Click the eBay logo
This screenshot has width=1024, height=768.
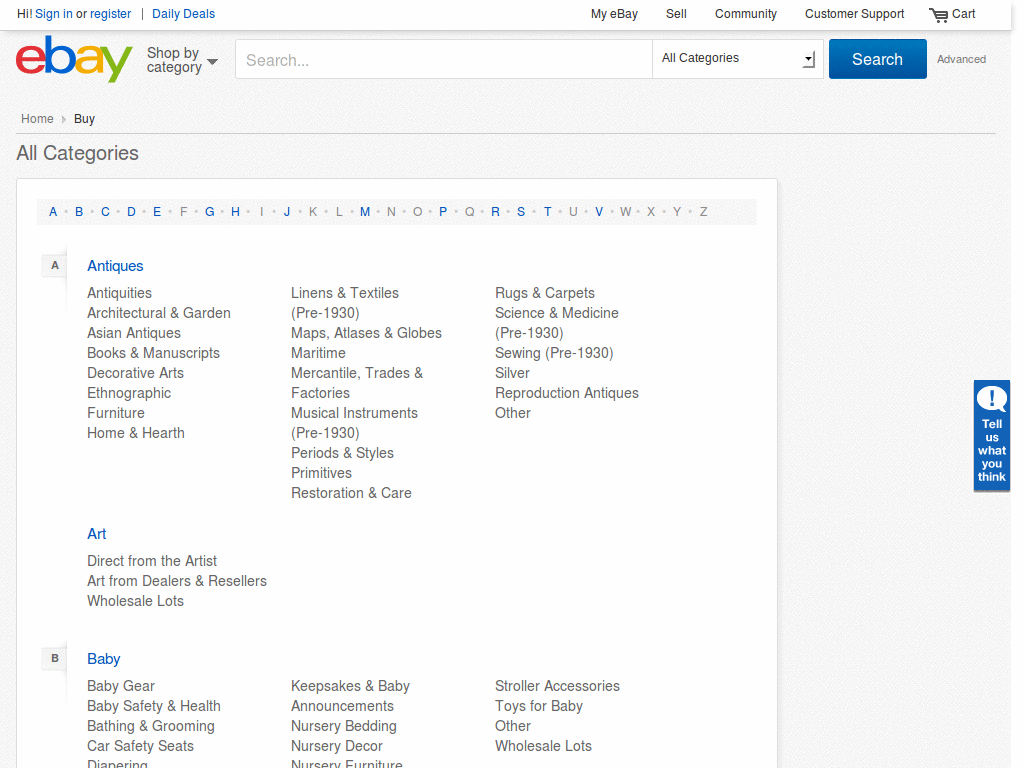pos(74,59)
